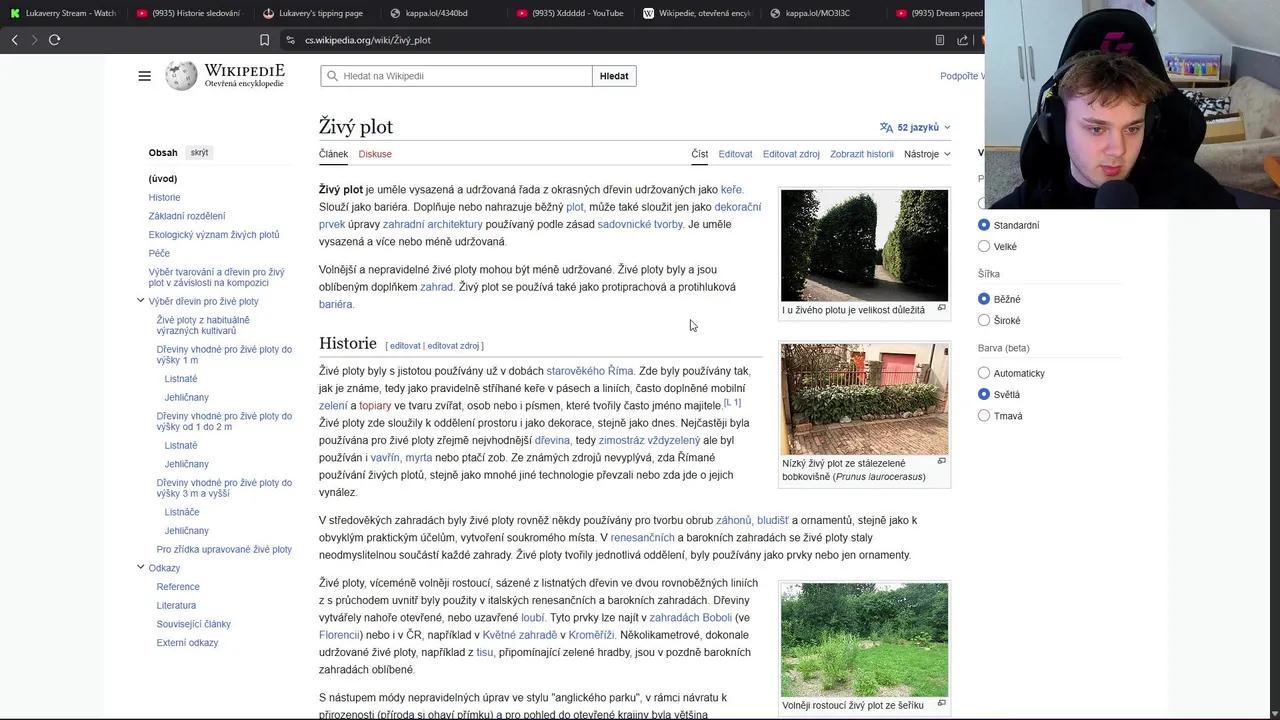Screen dimensions: 1280x720
Task: Enlarge the šeříku hedge image via icon
Action: click(x=941, y=703)
